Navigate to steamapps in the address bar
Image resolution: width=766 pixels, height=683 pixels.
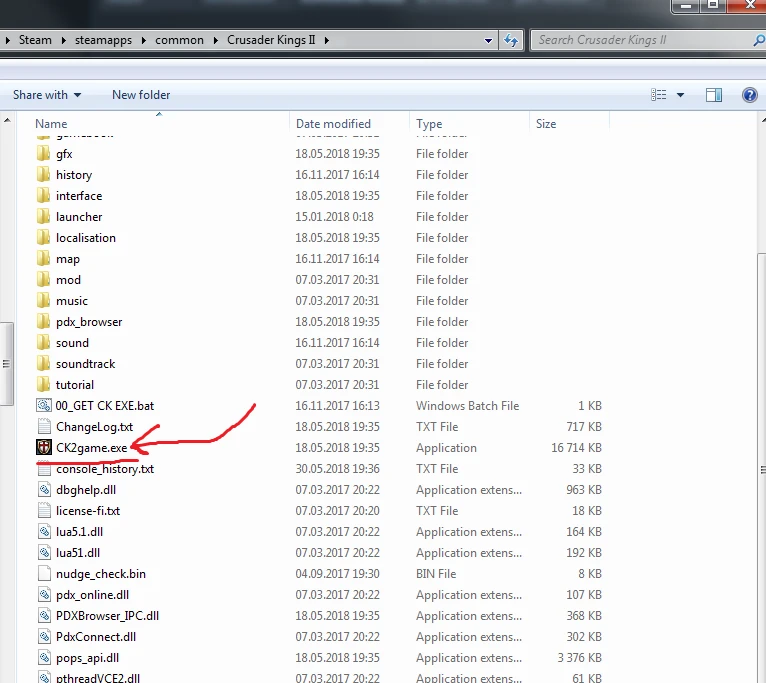[x=103, y=40]
